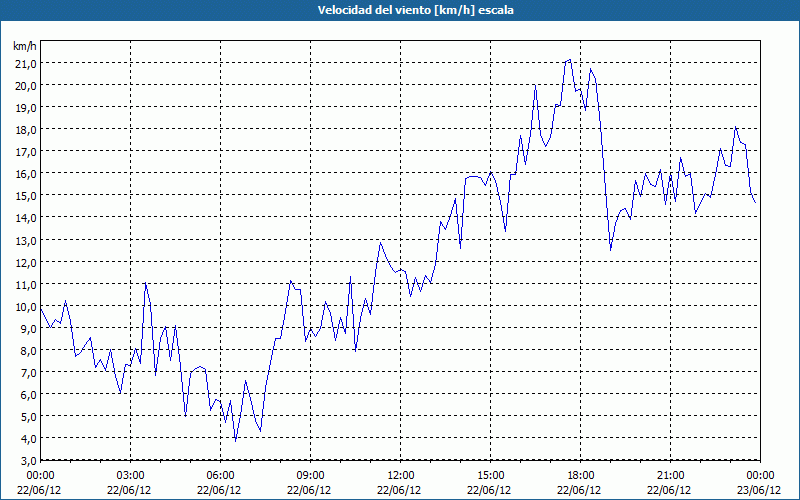Viewport: 800px width, 500px height.
Task: Click the 20,0 y-axis value
Action: click(27, 85)
